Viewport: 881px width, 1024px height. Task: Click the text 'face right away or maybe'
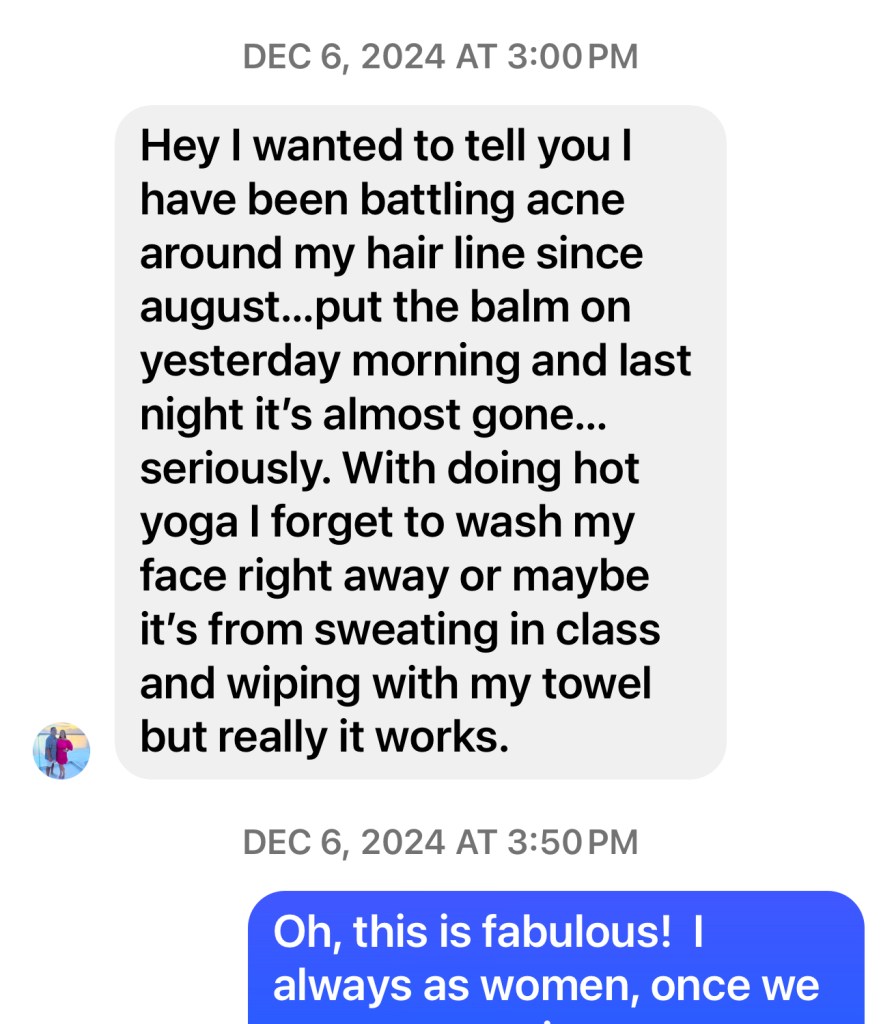[x=394, y=577]
